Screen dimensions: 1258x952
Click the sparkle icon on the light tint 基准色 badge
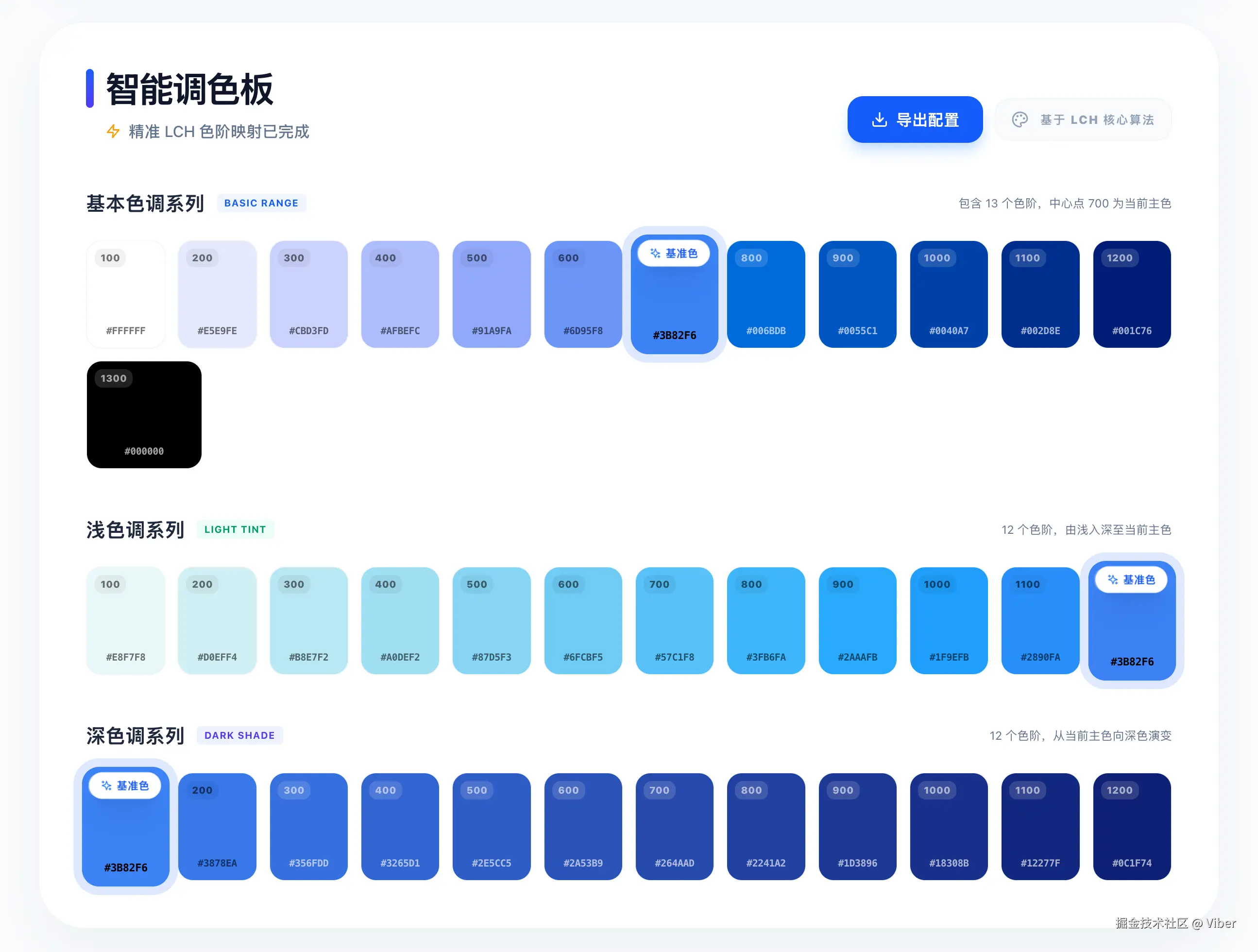click(x=1112, y=579)
